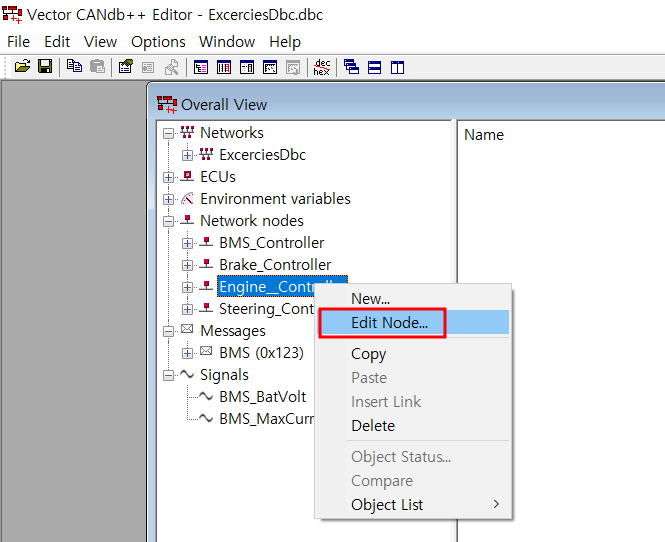Click the fourth view window toolbar icon
665x542 pixels.
(x=270, y=67)
